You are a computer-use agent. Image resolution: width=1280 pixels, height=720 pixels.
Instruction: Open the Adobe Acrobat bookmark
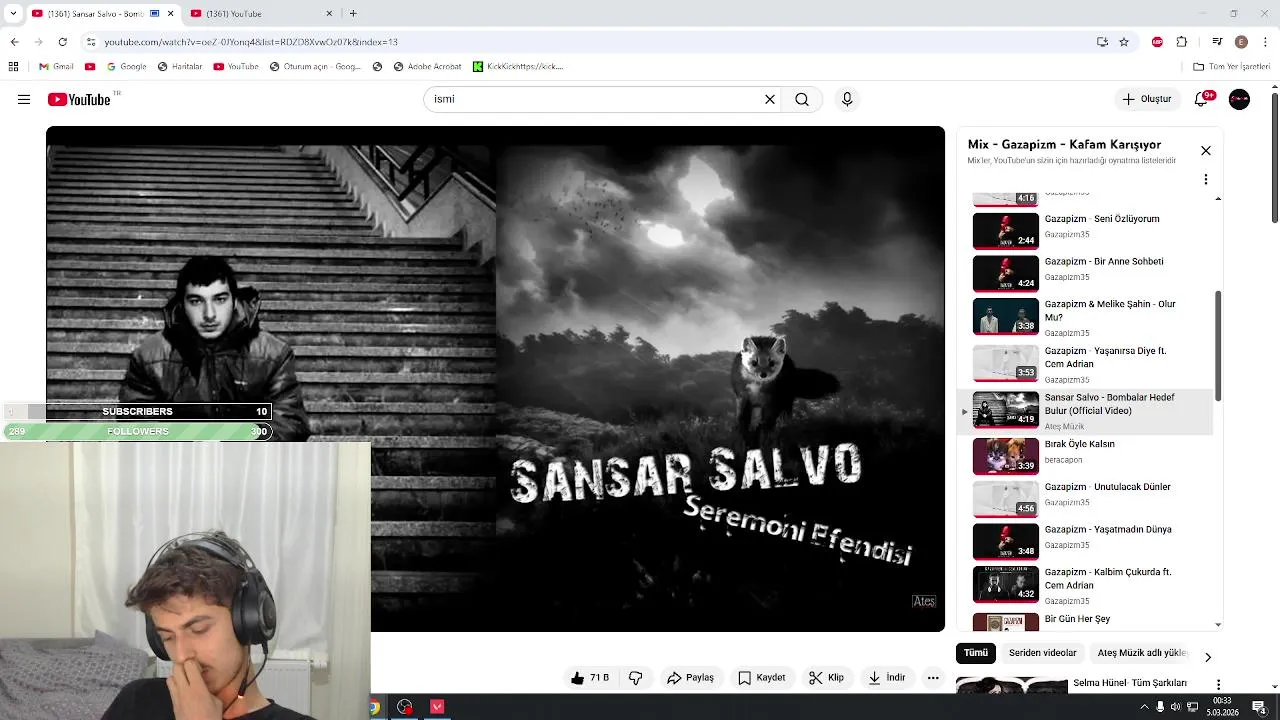427,67
